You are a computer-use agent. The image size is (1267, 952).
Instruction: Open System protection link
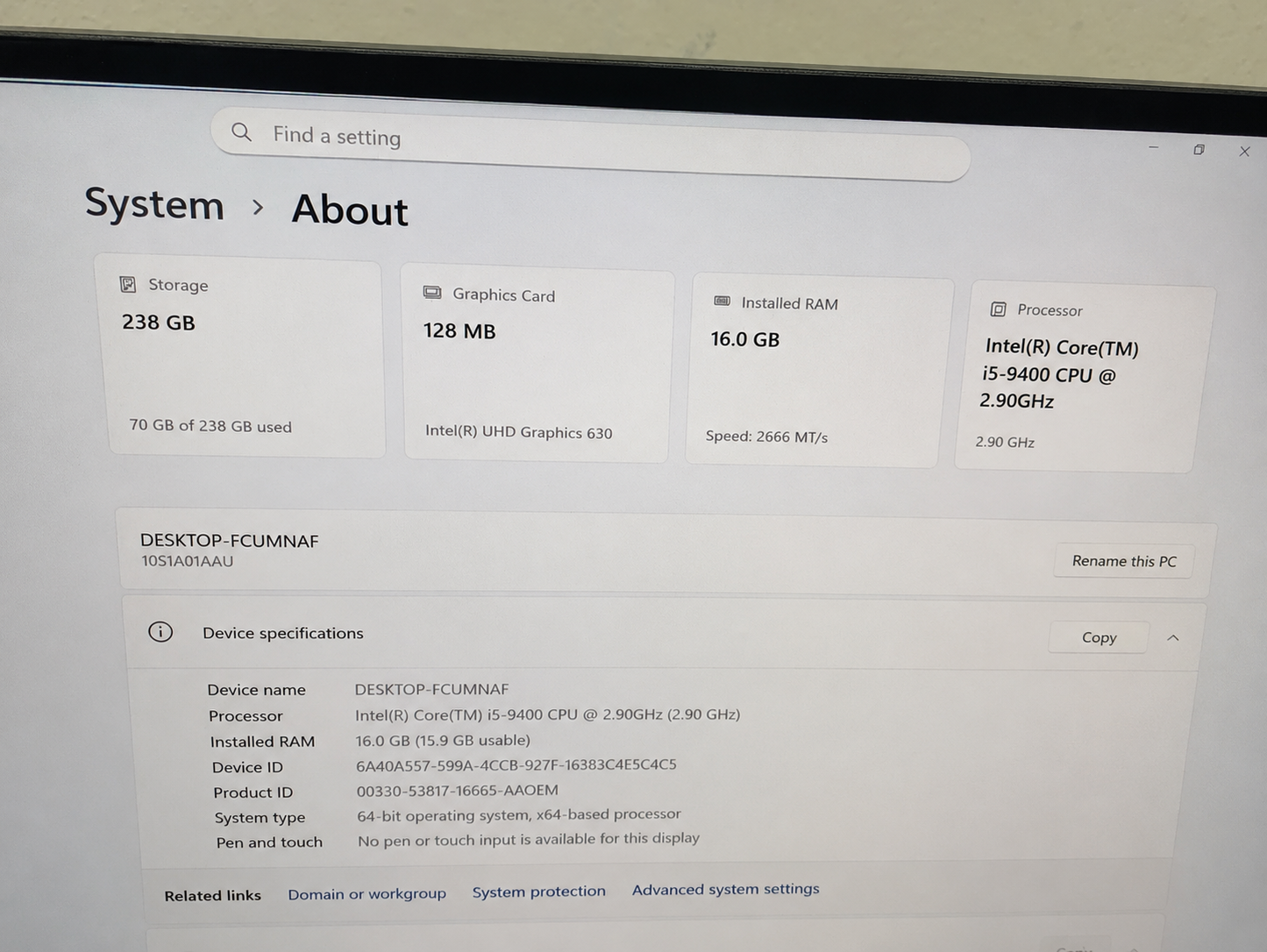[x=538, y=892]
